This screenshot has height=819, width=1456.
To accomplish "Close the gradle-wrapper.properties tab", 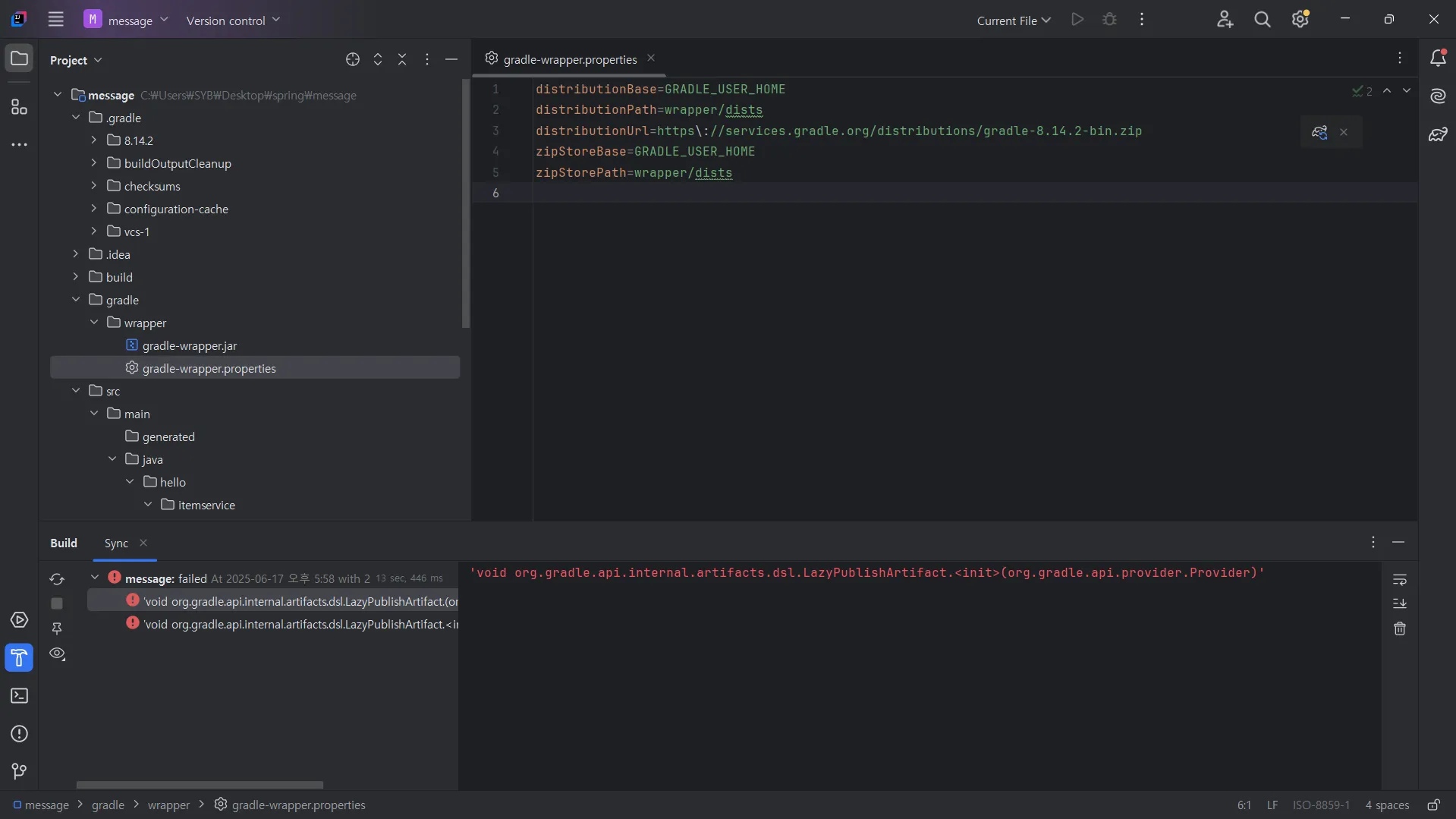I will pos(651,58).
